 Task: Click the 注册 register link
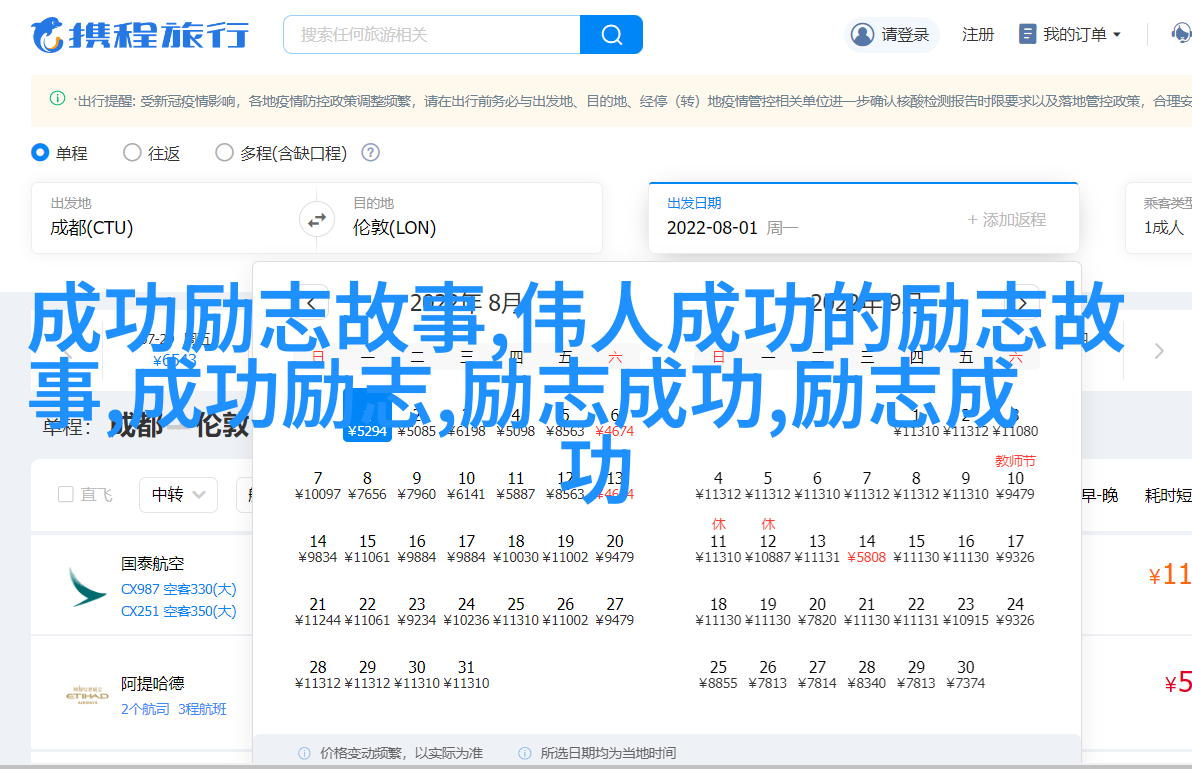coord(977,35)
